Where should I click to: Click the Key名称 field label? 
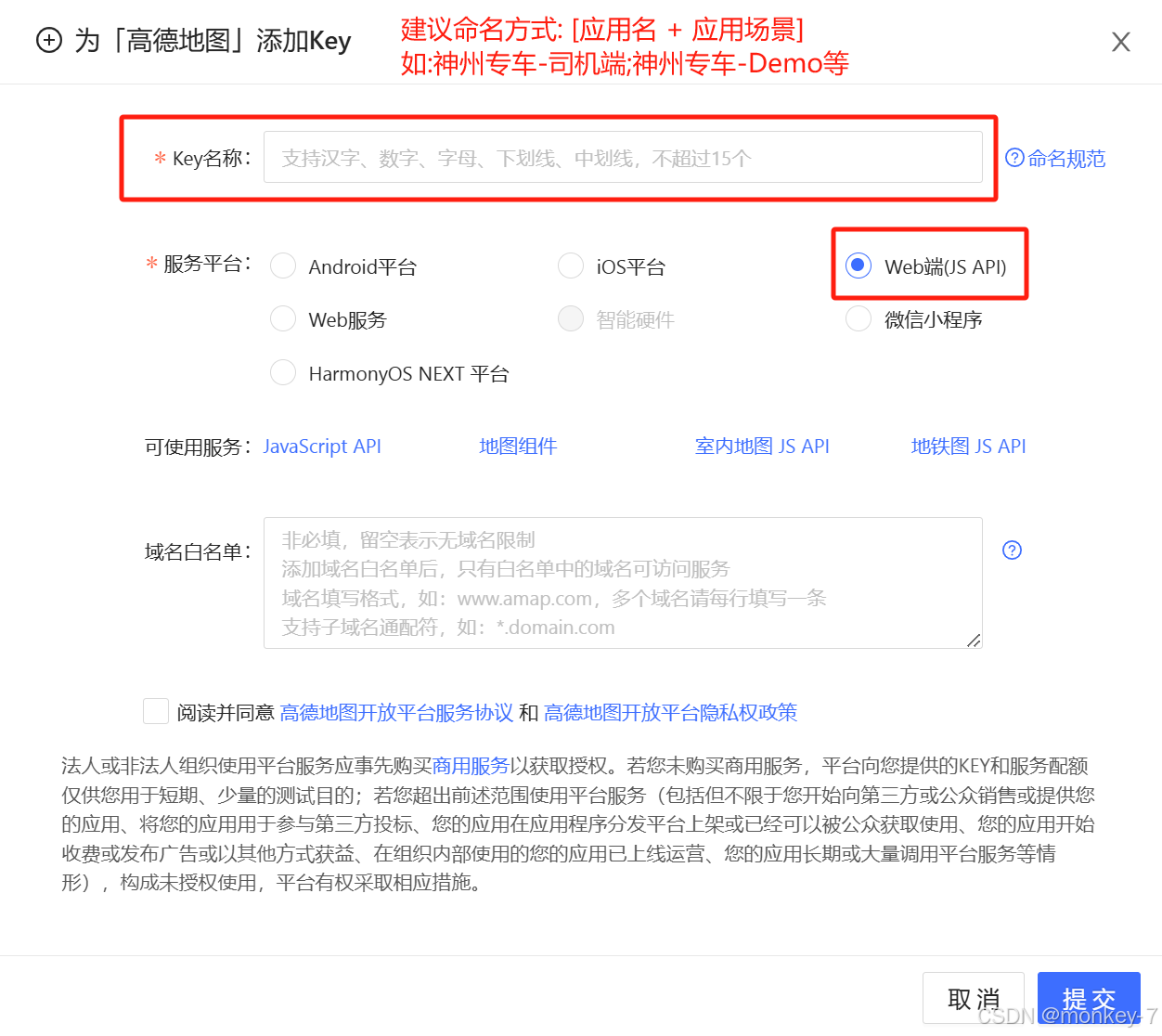(x=212, y=159)
